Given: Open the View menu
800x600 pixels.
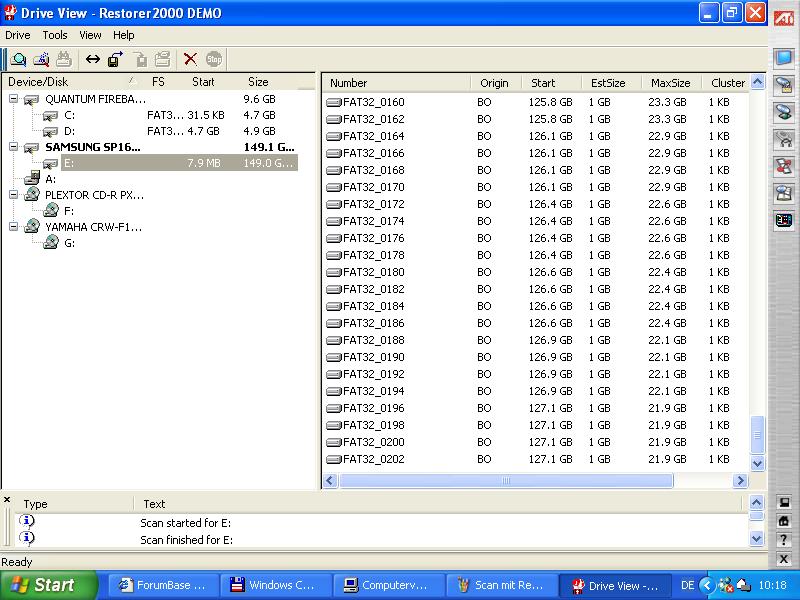Looking at the screenshot, I should (90, 35).
